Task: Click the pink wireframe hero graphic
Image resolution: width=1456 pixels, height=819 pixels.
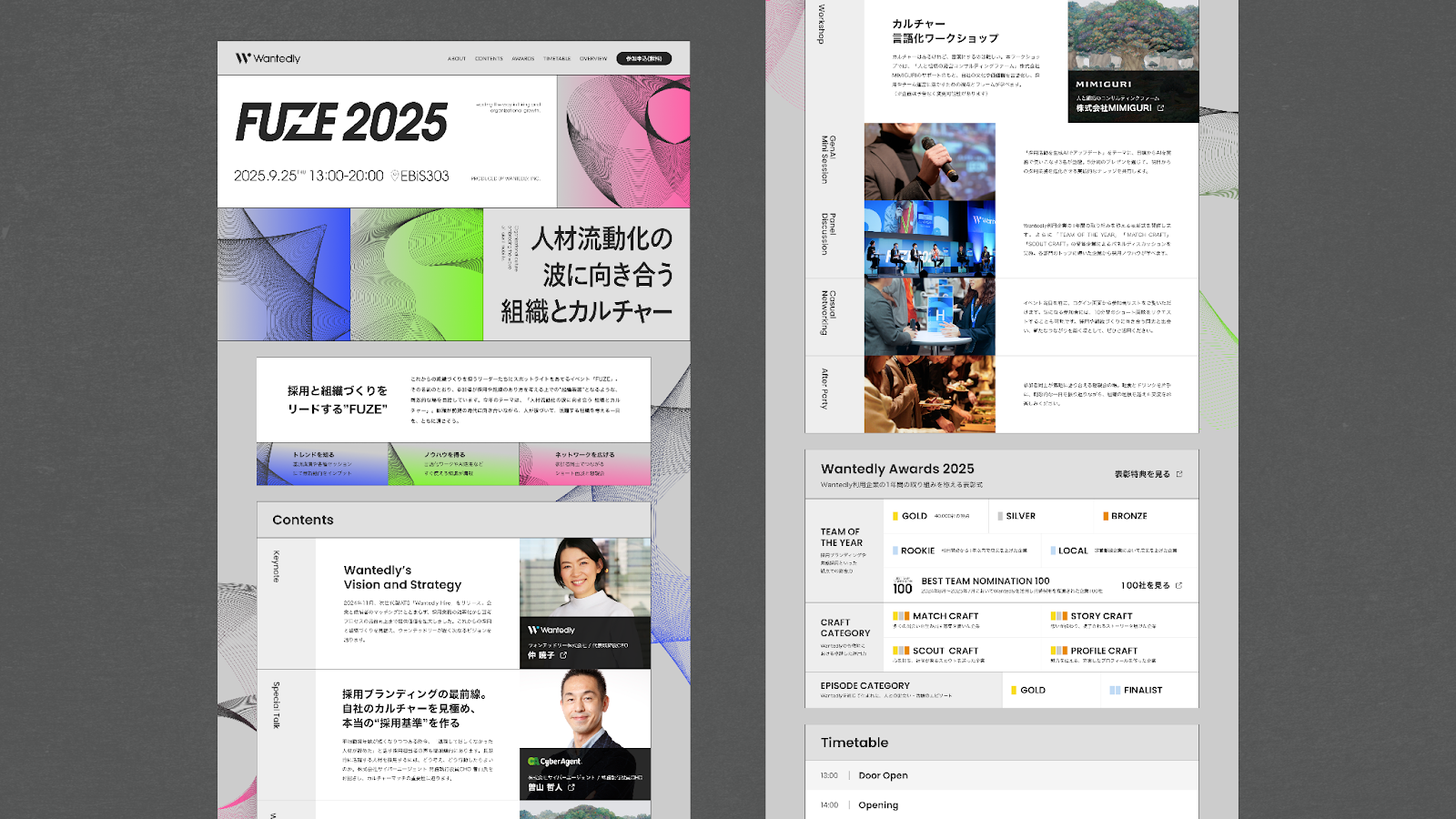Action: click(623, 141)
